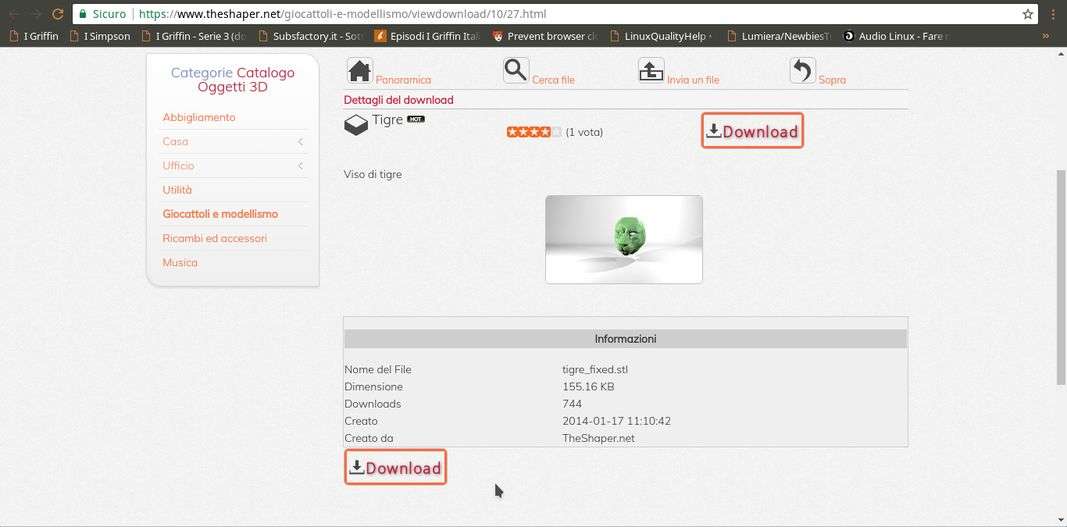Image resolution: width=1067 pixels, height=527 pixels.
Task: Click the Viso di tigre description
Action: coord(373,174)
